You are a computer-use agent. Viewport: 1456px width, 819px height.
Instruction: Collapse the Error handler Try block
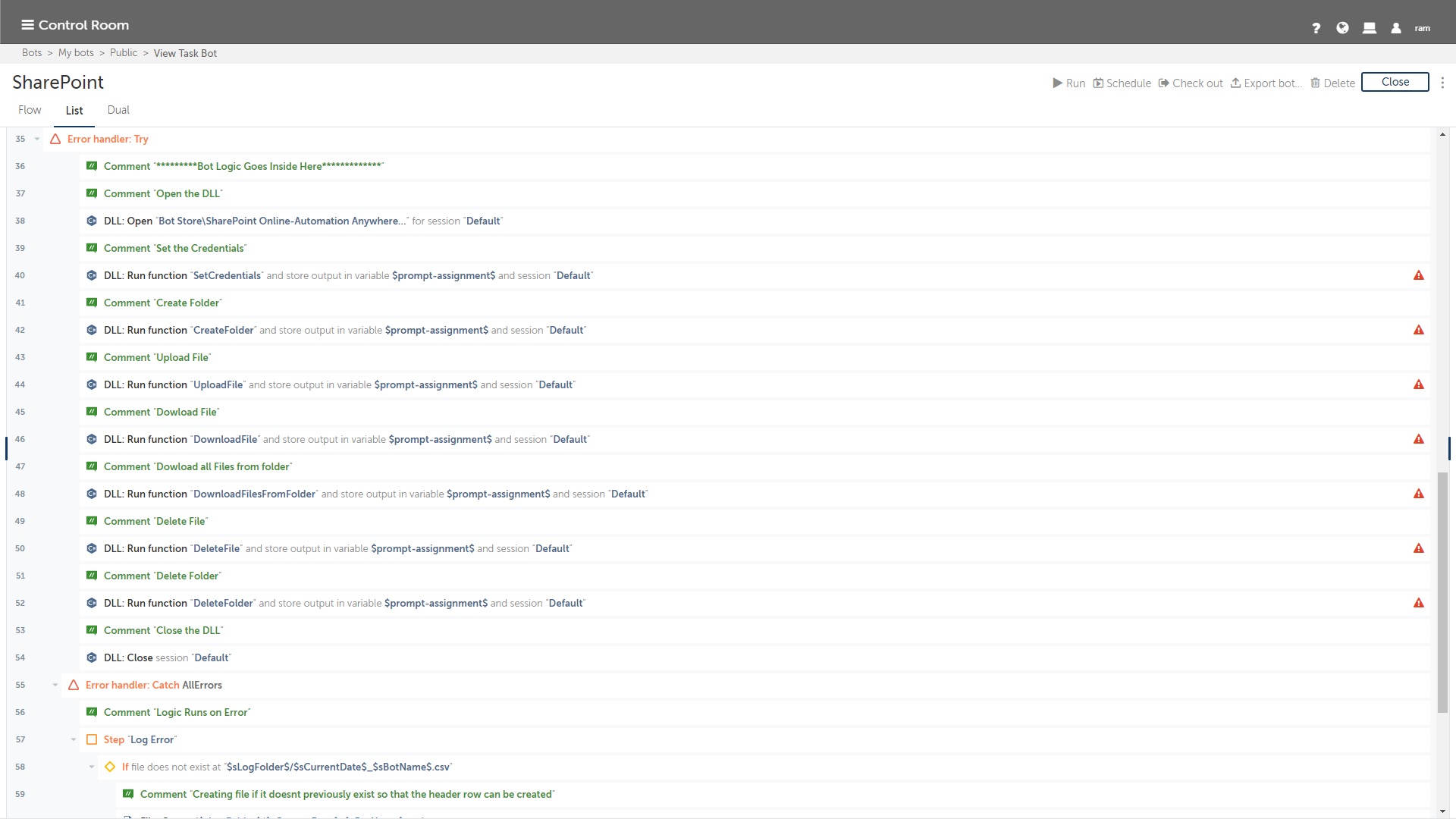tap(37, 139)
